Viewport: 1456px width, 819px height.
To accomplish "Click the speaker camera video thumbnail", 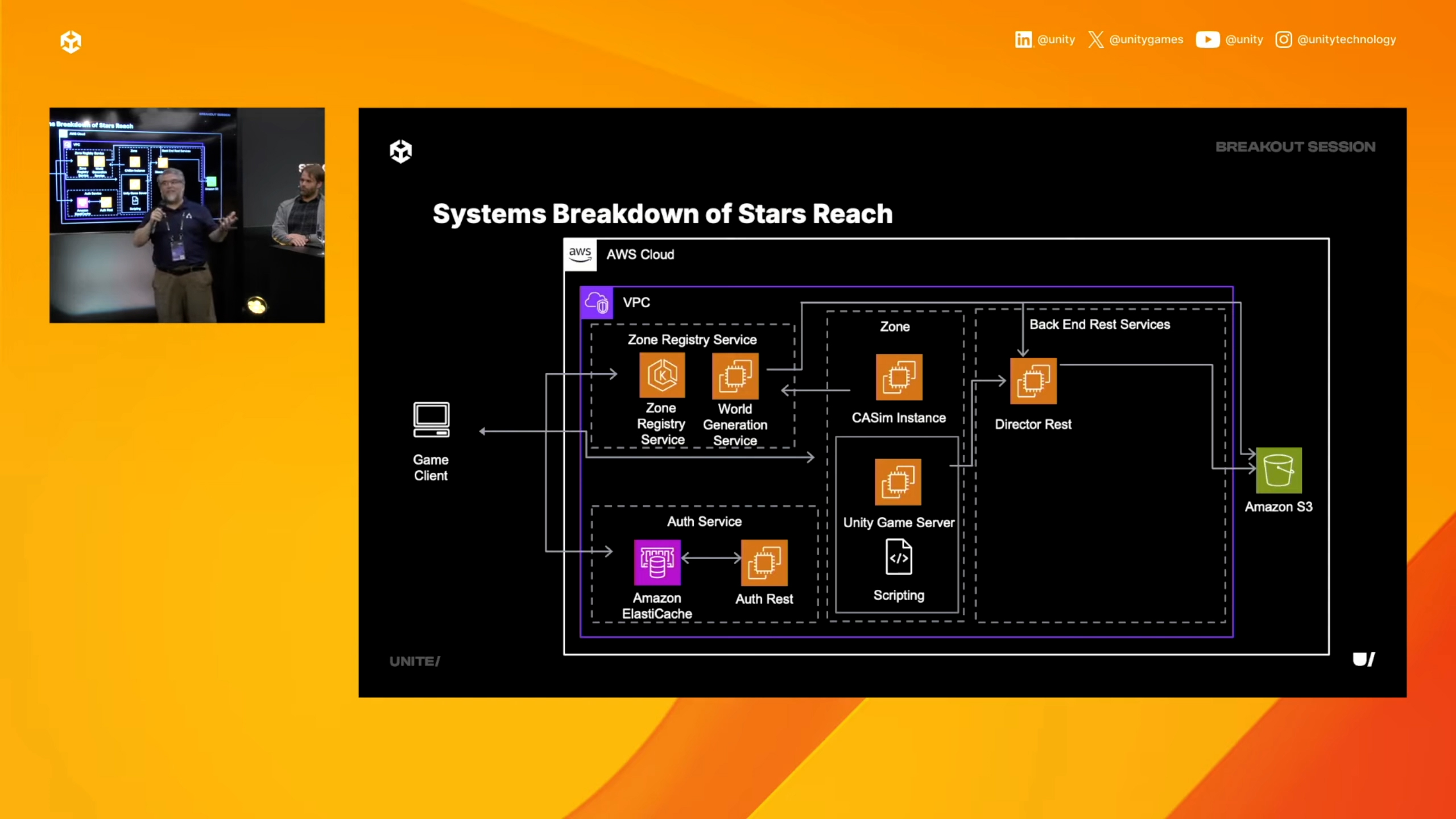I will click(x=187, y=215).
